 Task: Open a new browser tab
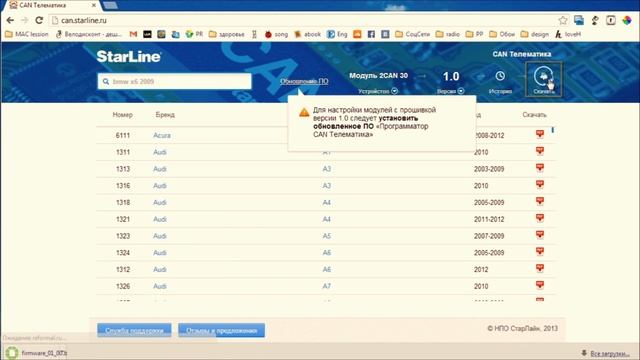pyautogui.click(x=110, y=5)
